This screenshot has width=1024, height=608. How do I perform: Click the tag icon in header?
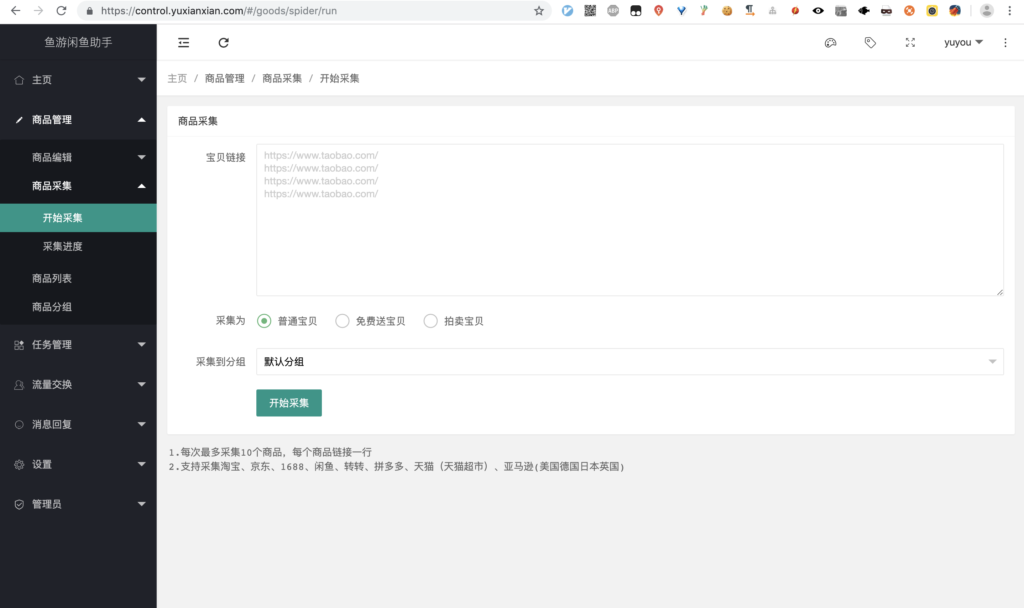coord(870,43)
